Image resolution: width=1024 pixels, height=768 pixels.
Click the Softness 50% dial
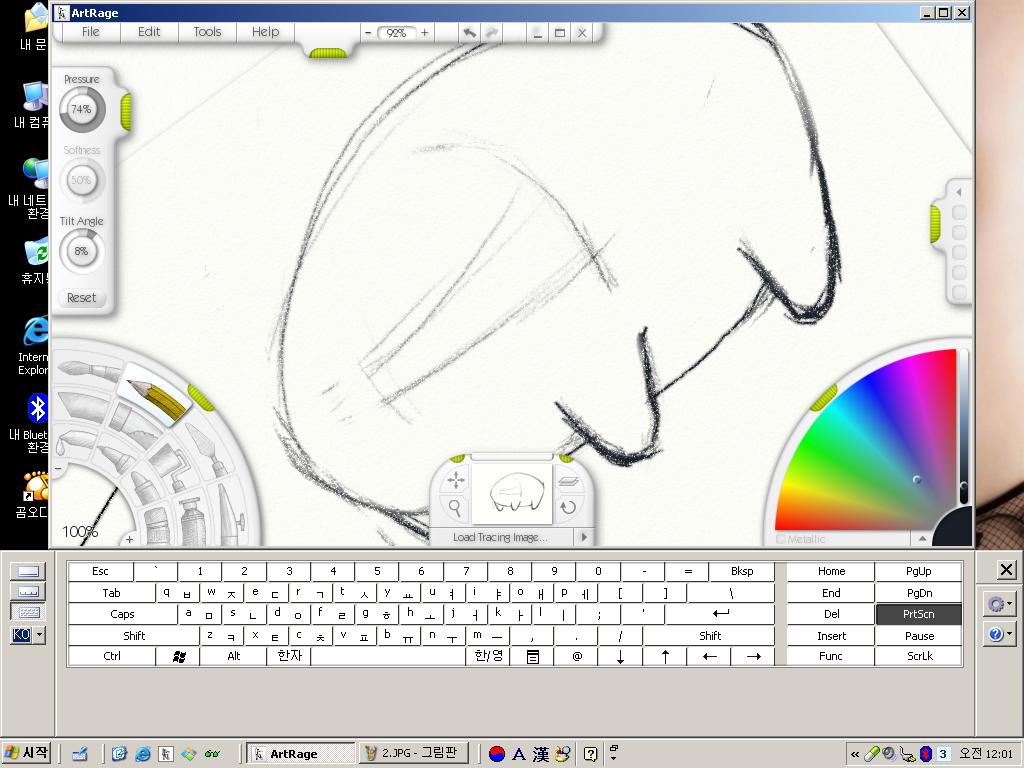coord(82,180)
